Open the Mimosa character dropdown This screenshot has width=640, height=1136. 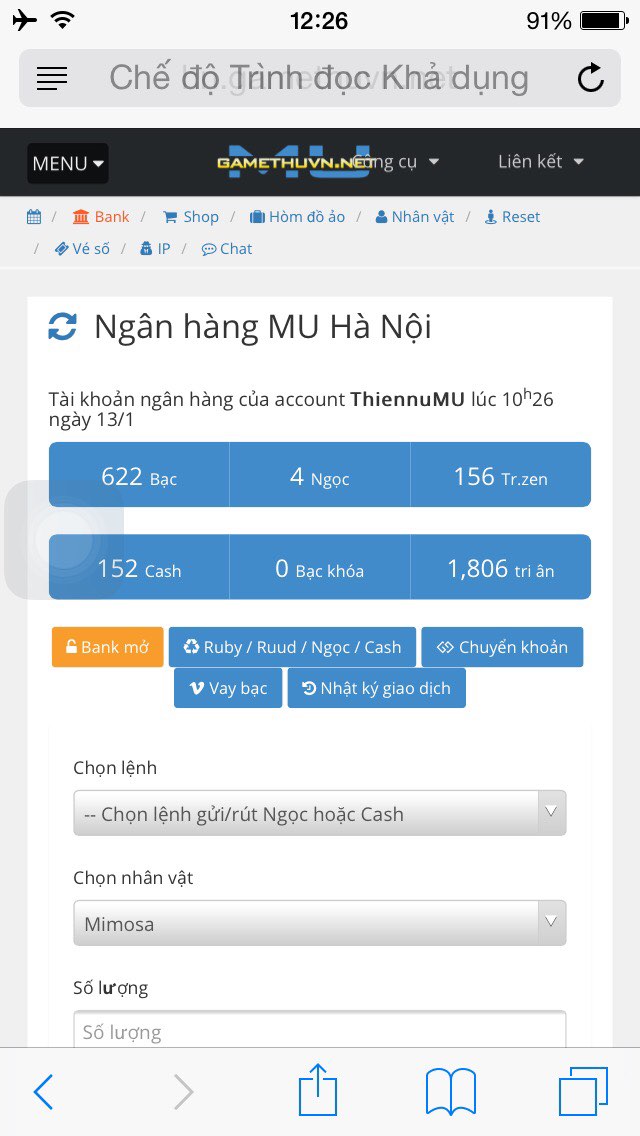point(320,923)
